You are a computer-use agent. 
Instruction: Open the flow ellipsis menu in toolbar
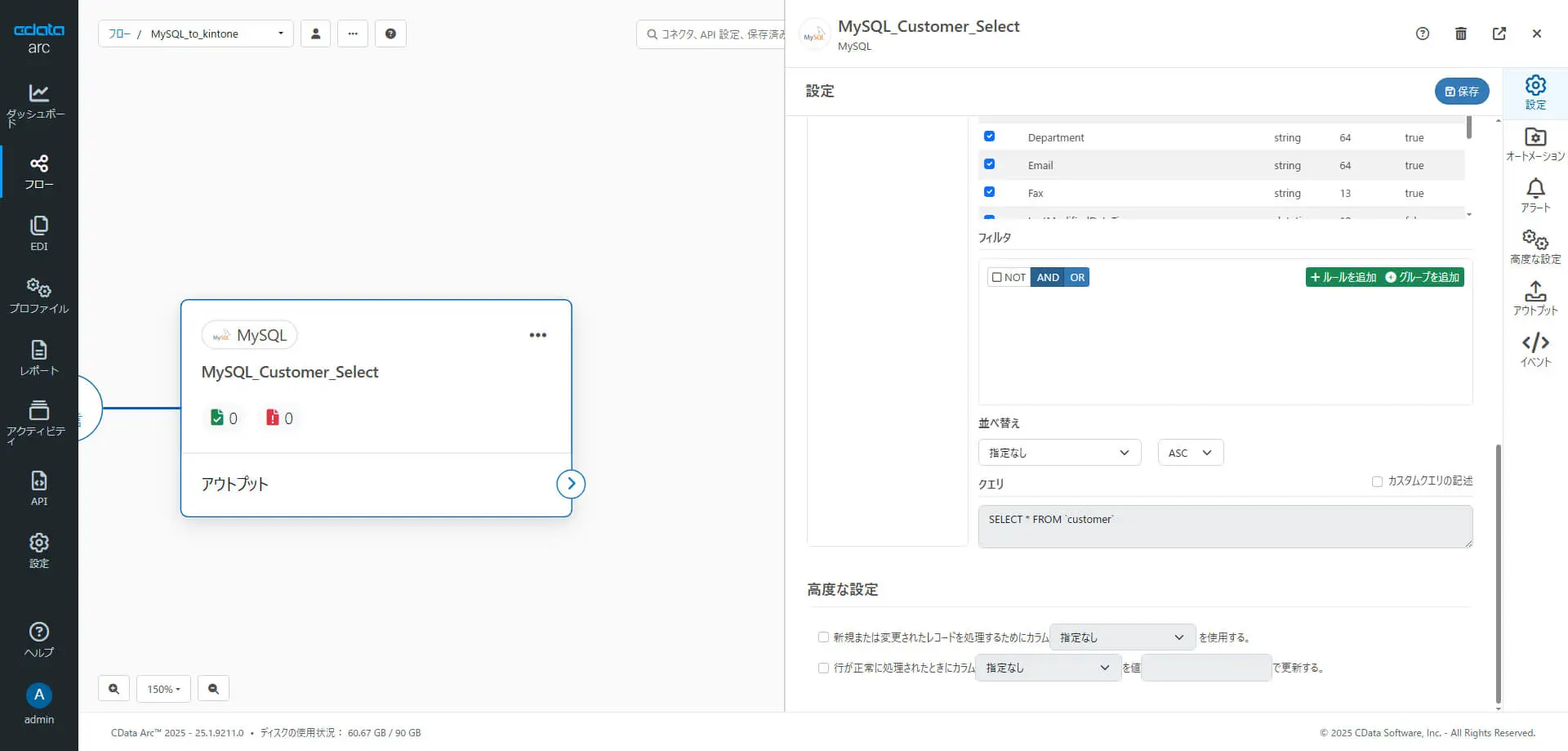click(353, 34)
